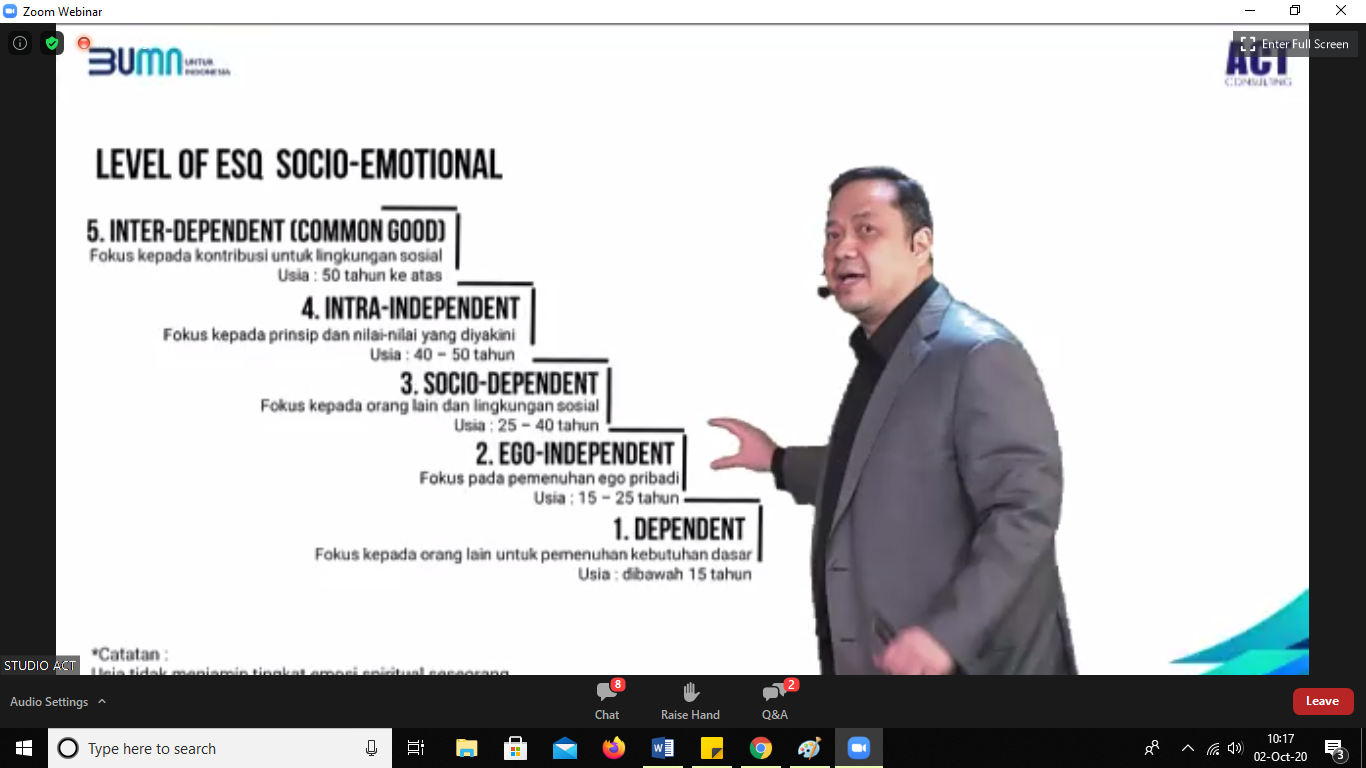Open Task View from the taskbar
This screenshot has width=1366, height=768.
[x=416, y=748]
